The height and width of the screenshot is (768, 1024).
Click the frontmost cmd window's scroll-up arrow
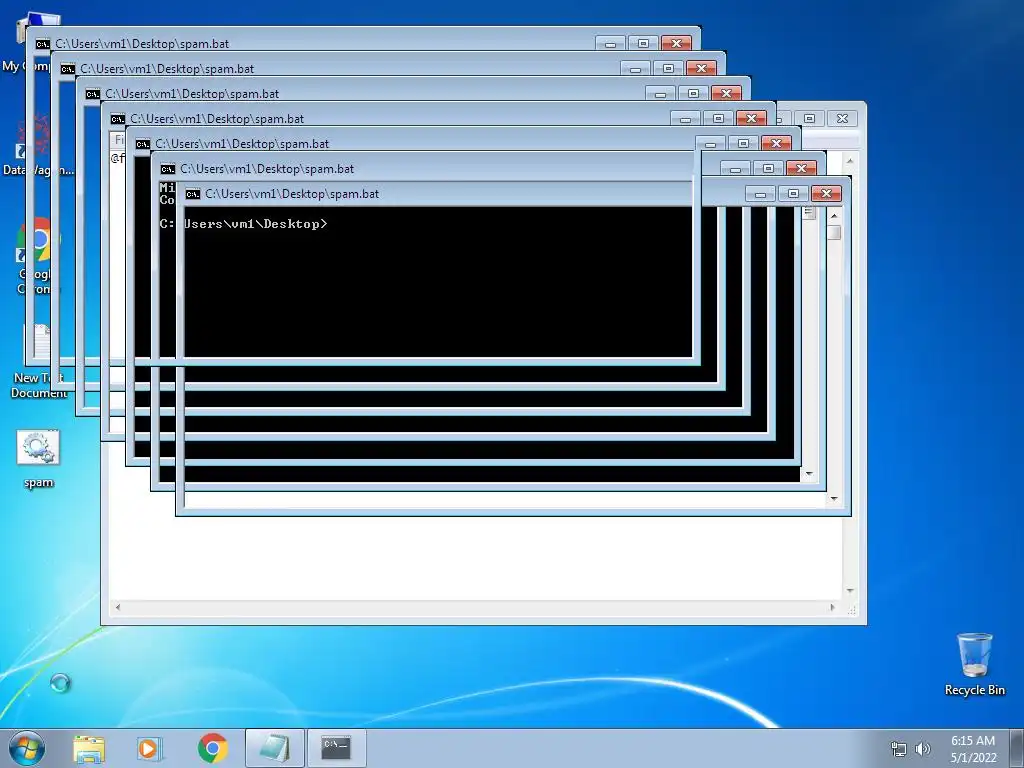coord(834,216)
